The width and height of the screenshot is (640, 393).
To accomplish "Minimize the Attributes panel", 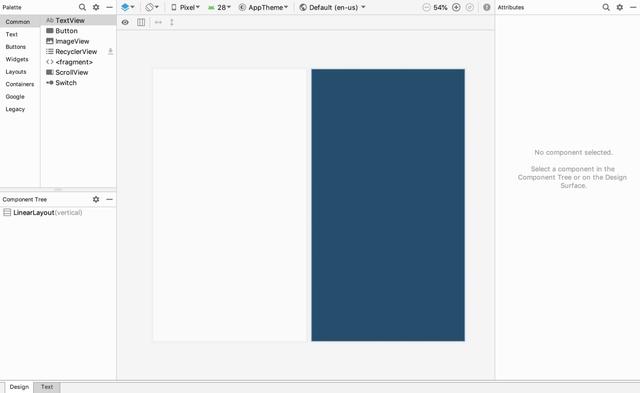I will 633,7.
